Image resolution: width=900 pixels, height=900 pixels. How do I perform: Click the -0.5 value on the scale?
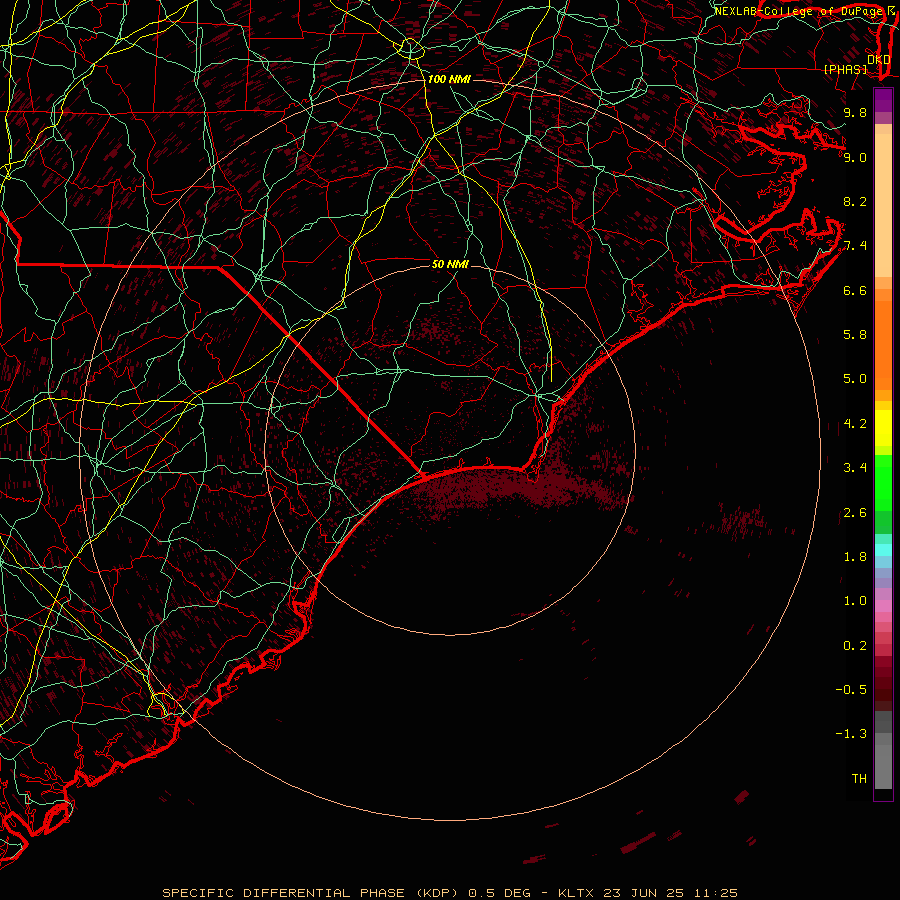[x=851, y=689]
